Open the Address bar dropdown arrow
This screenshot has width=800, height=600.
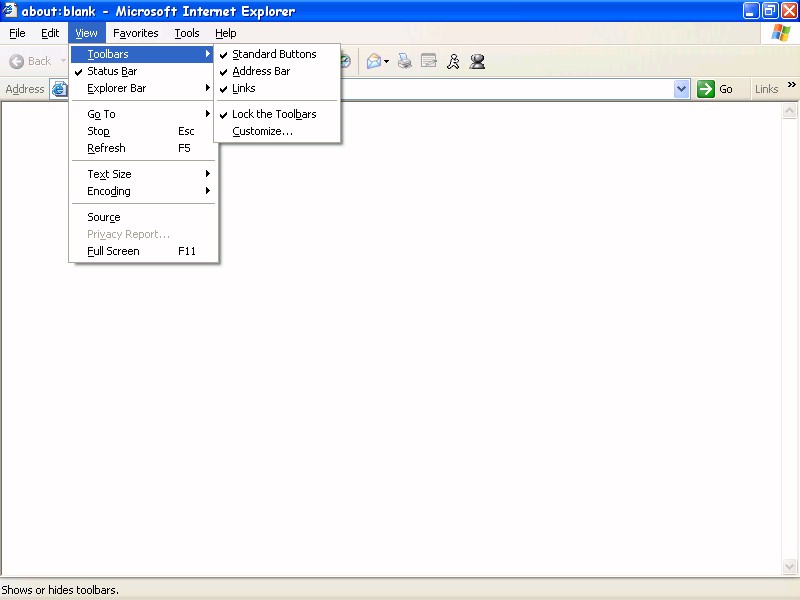tap(682, 89)
